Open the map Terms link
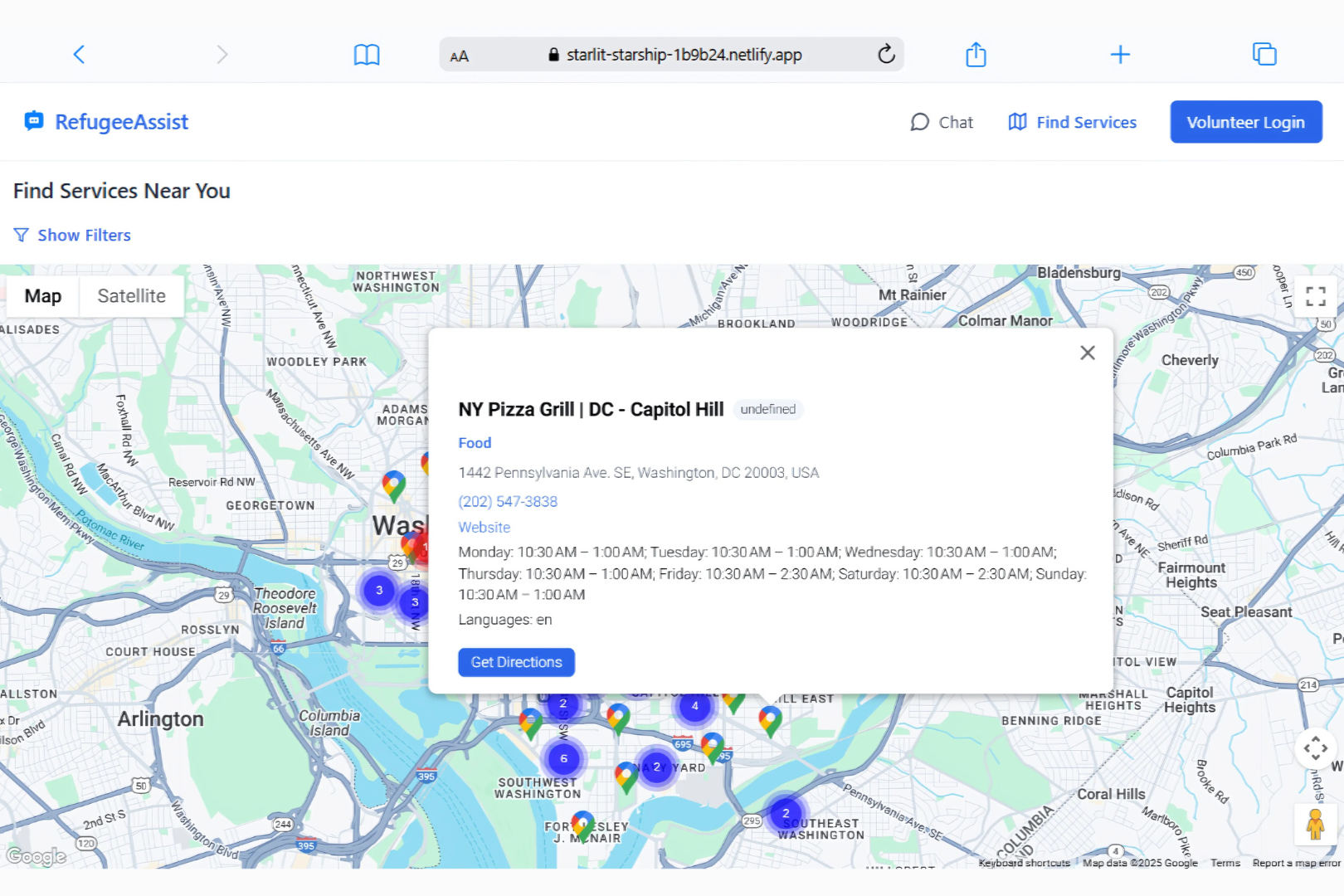 [1225, 863]
